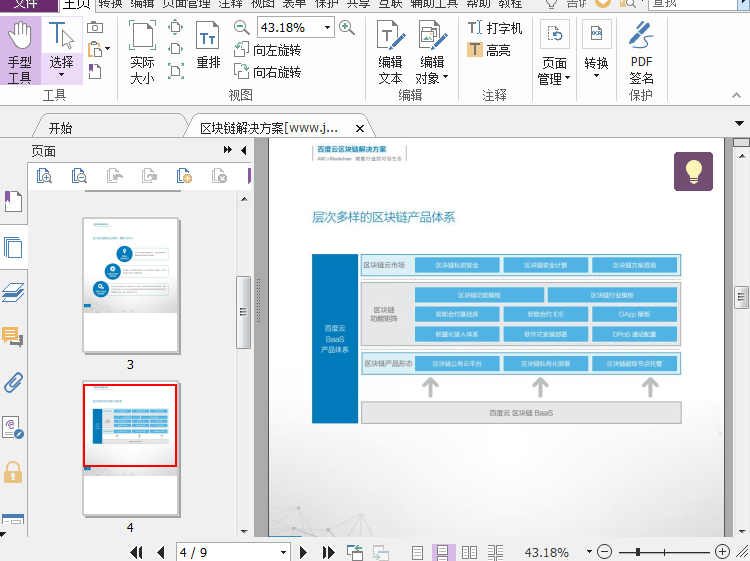Click the fit page icon
This screenshot has height=561, width=750.
click(176, 27)
